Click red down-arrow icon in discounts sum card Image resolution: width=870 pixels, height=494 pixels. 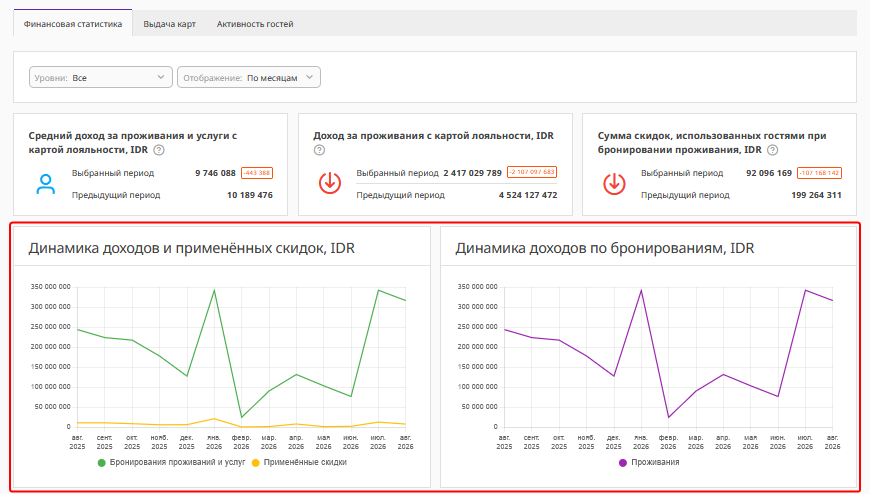point(614,184)
